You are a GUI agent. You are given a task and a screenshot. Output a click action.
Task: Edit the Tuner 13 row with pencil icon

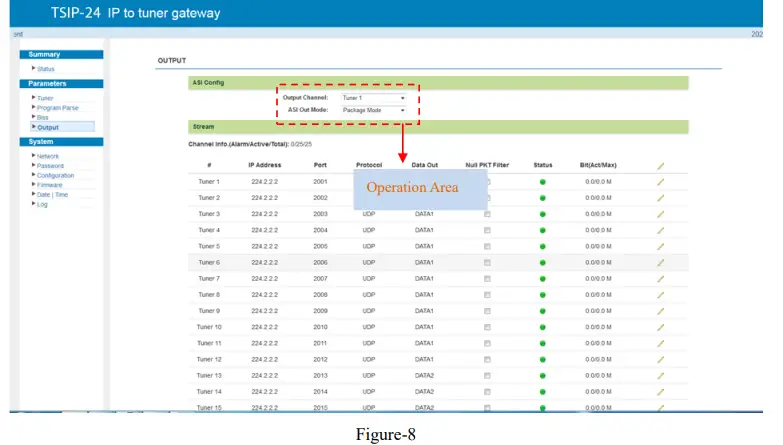pyautogui.click(x=661, y=376)
